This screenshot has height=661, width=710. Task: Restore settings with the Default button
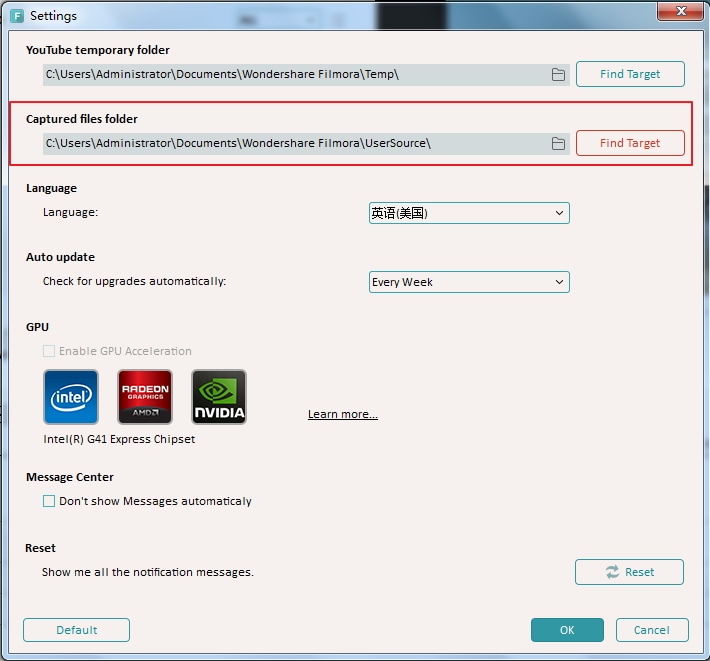click(77, 630)
